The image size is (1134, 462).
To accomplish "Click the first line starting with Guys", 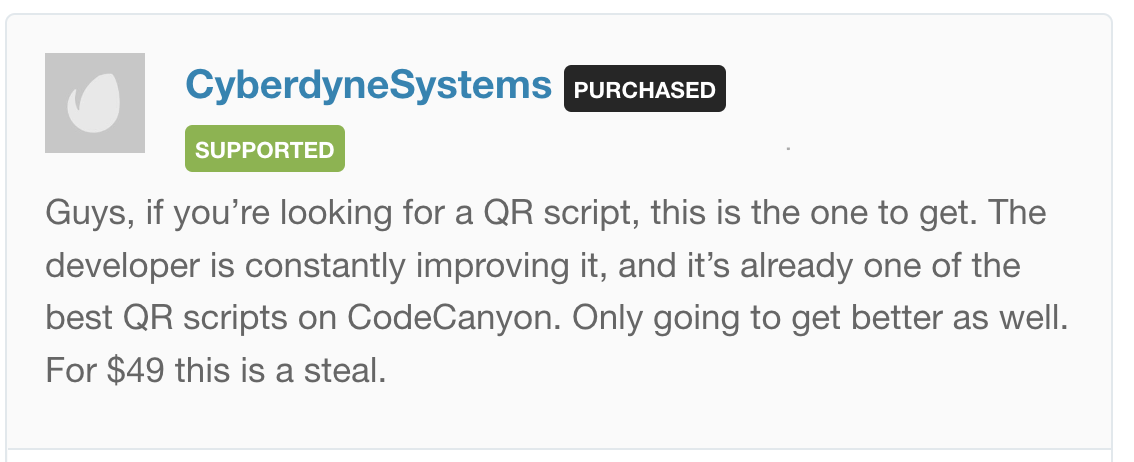I will tap(545, 214).
